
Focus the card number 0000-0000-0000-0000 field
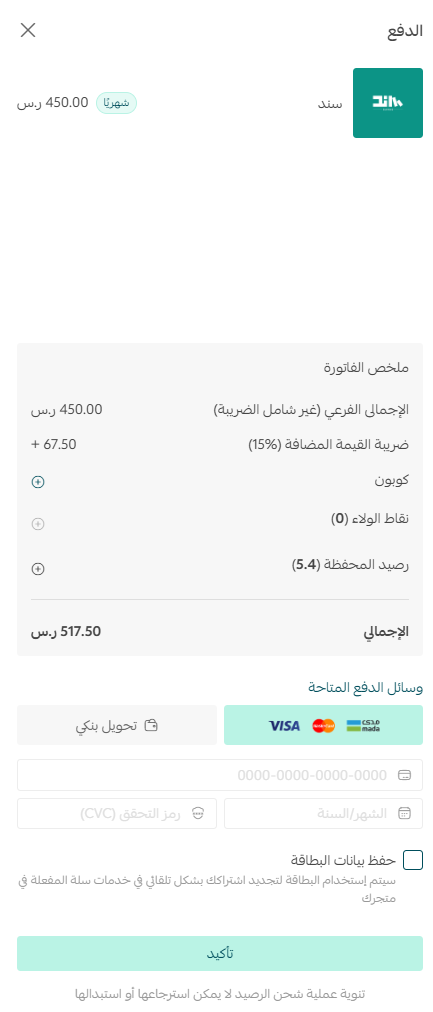pos(220,775)
